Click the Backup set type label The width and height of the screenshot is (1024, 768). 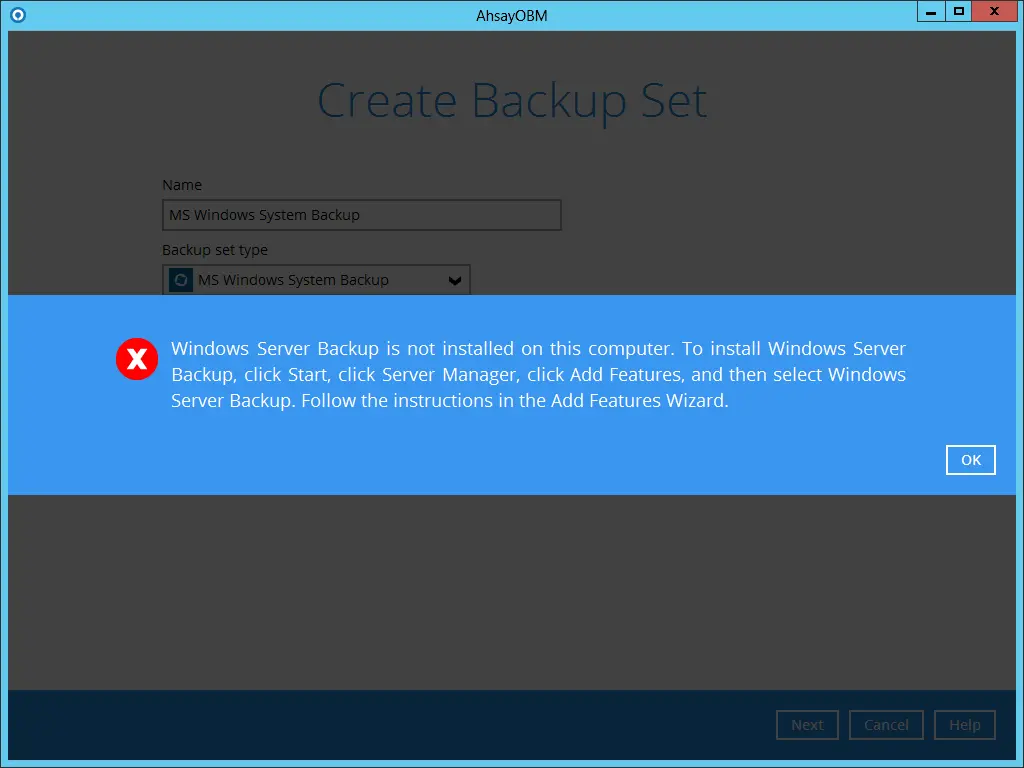pos(215,249)
